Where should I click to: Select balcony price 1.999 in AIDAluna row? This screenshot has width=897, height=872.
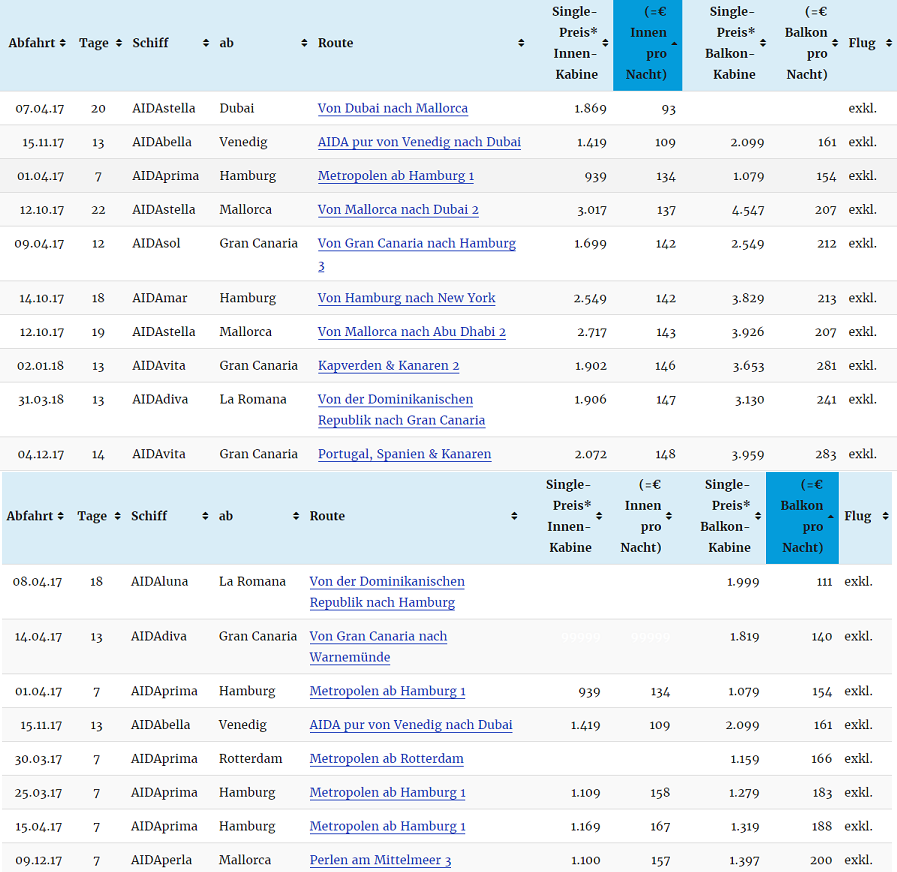click(743, 582)
